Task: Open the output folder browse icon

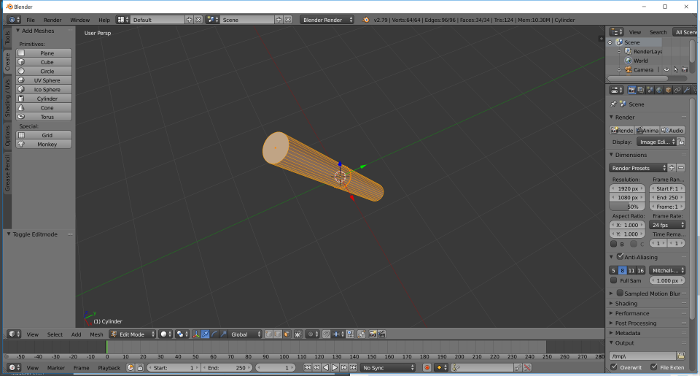Action: coord(681,356)
